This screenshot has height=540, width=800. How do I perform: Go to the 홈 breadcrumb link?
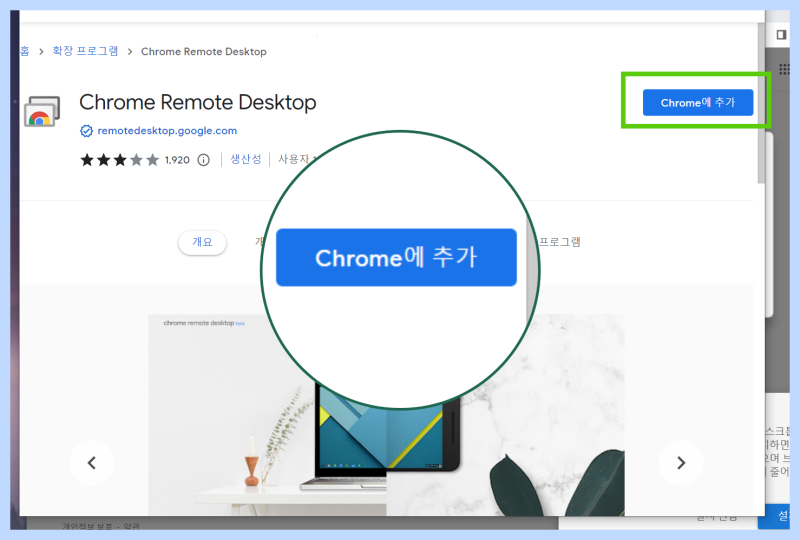click(x=24, y=51)
